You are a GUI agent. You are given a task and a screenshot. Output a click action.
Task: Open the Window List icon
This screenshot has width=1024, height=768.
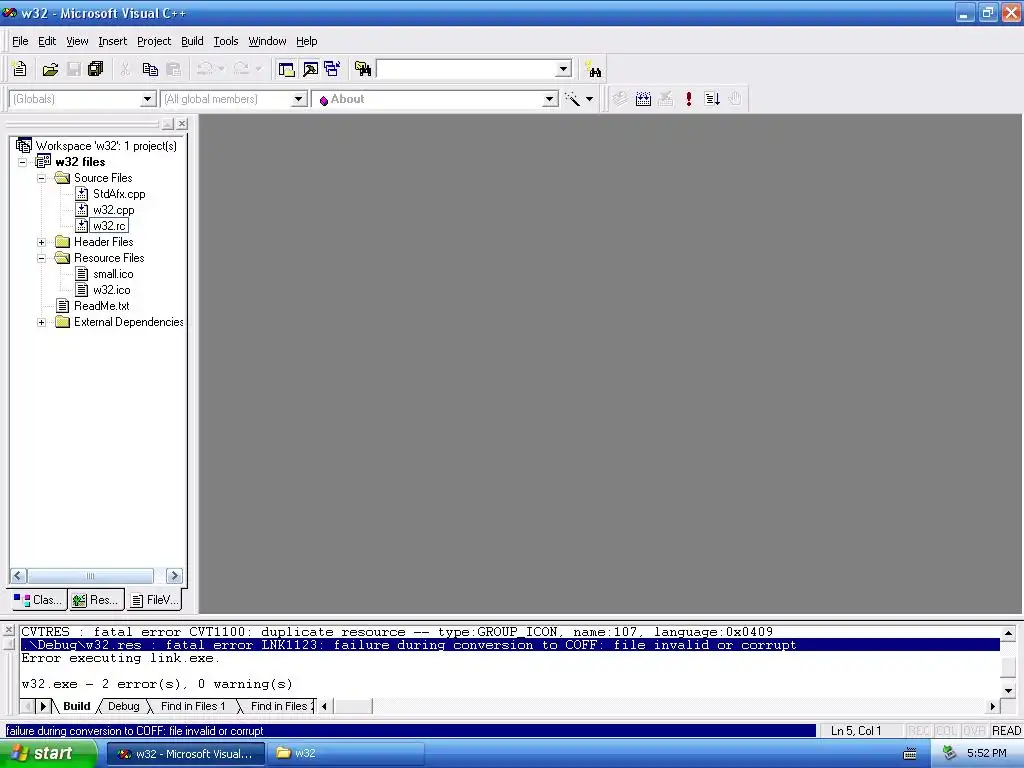coord(332,69)
